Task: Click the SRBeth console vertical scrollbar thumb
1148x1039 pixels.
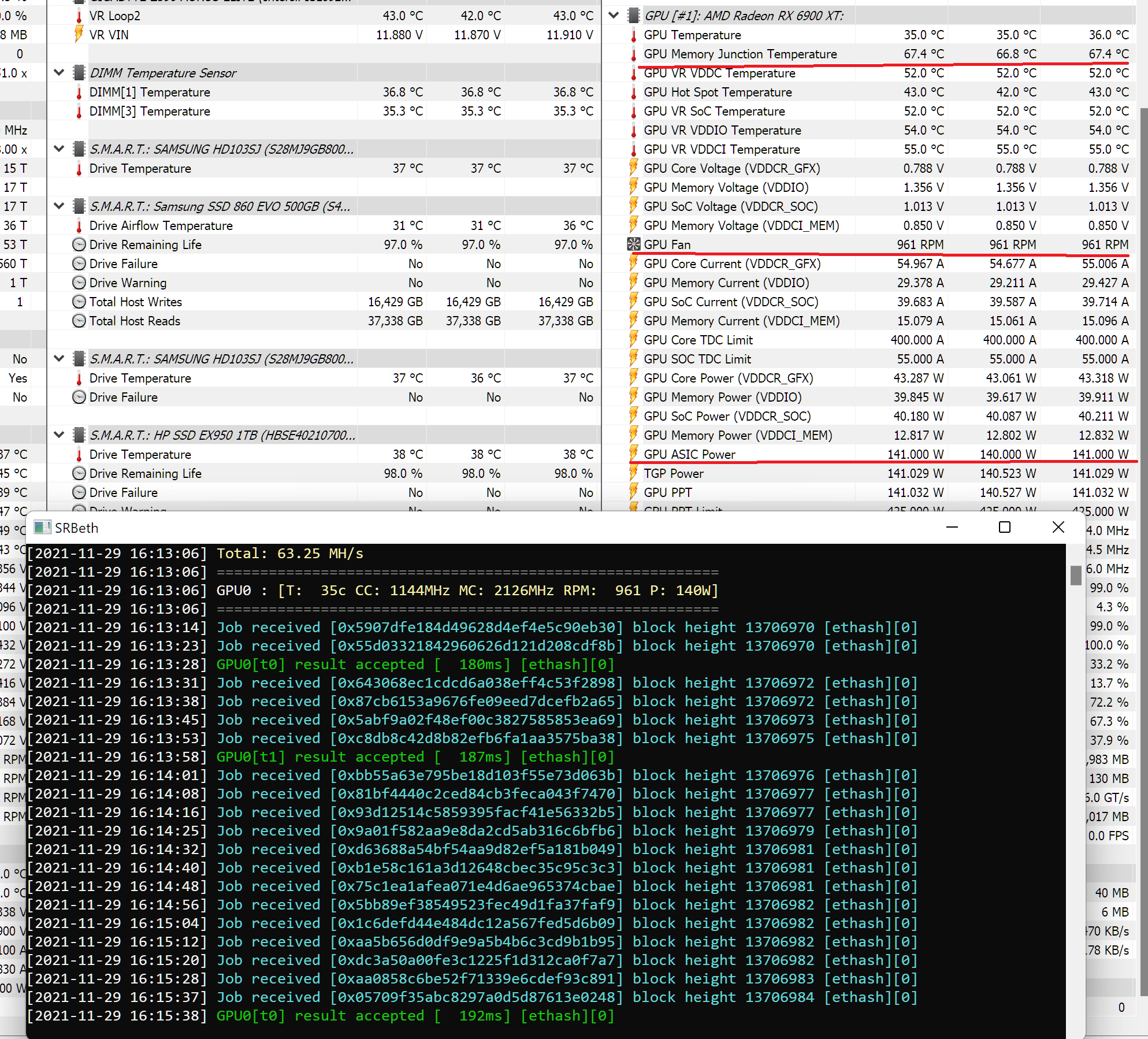Action: coord(1075,576)
